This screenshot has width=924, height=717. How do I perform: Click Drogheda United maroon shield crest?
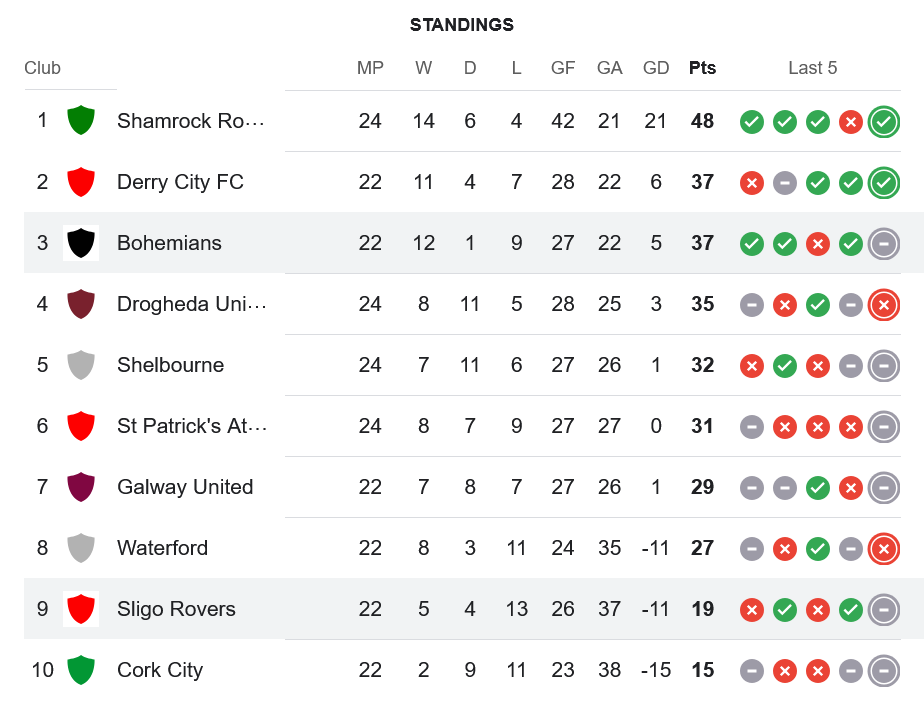81,304
